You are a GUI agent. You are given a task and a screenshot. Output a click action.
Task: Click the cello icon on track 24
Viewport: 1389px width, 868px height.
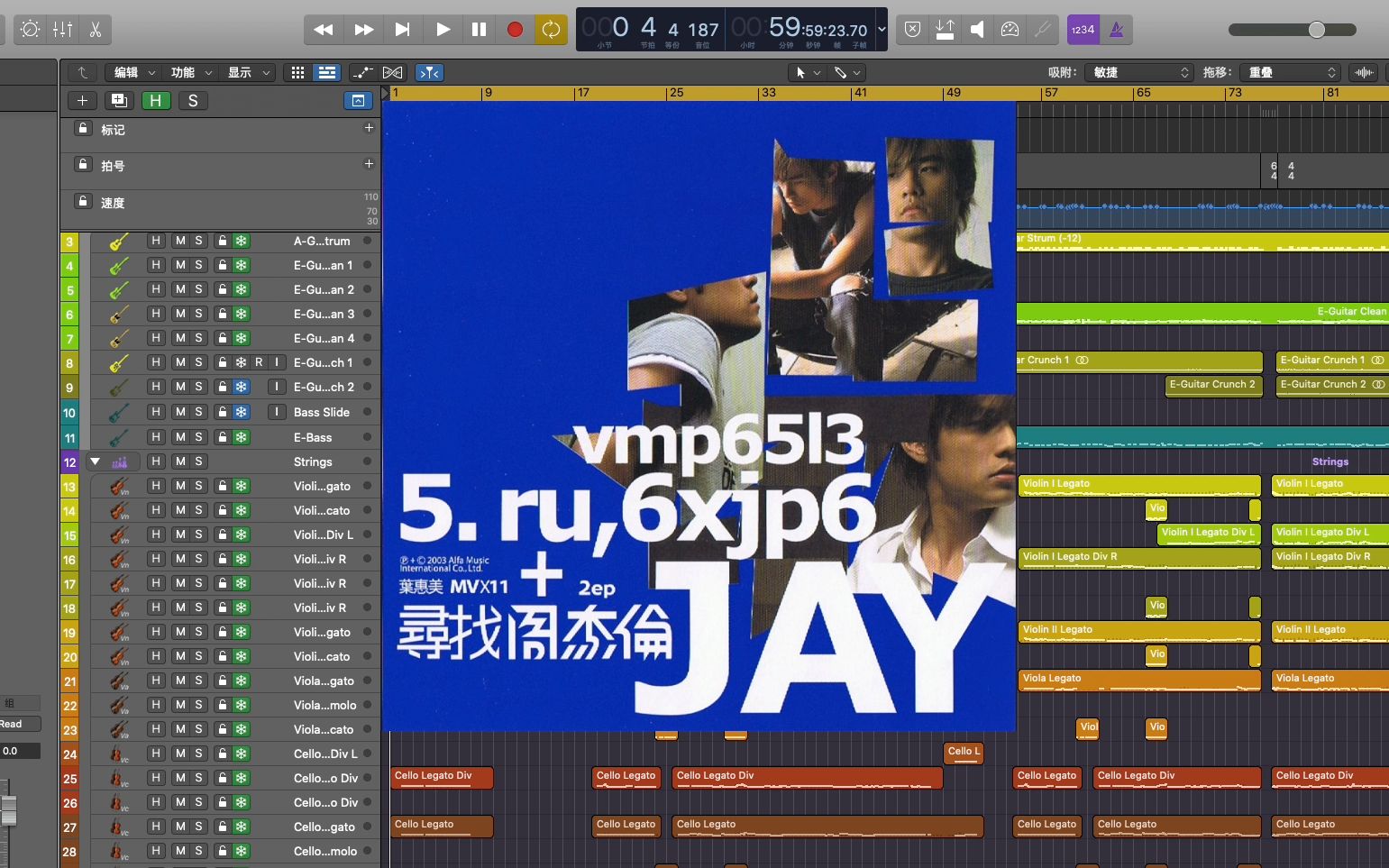(119, 754)
